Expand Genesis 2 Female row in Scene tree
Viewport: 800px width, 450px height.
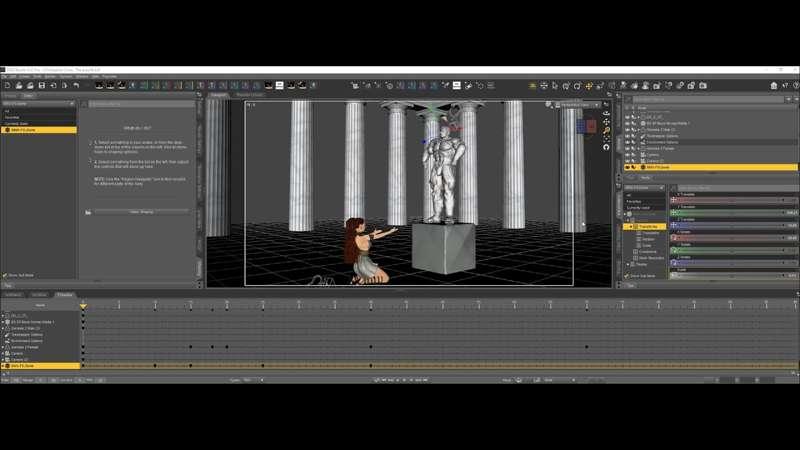point(638,148)
